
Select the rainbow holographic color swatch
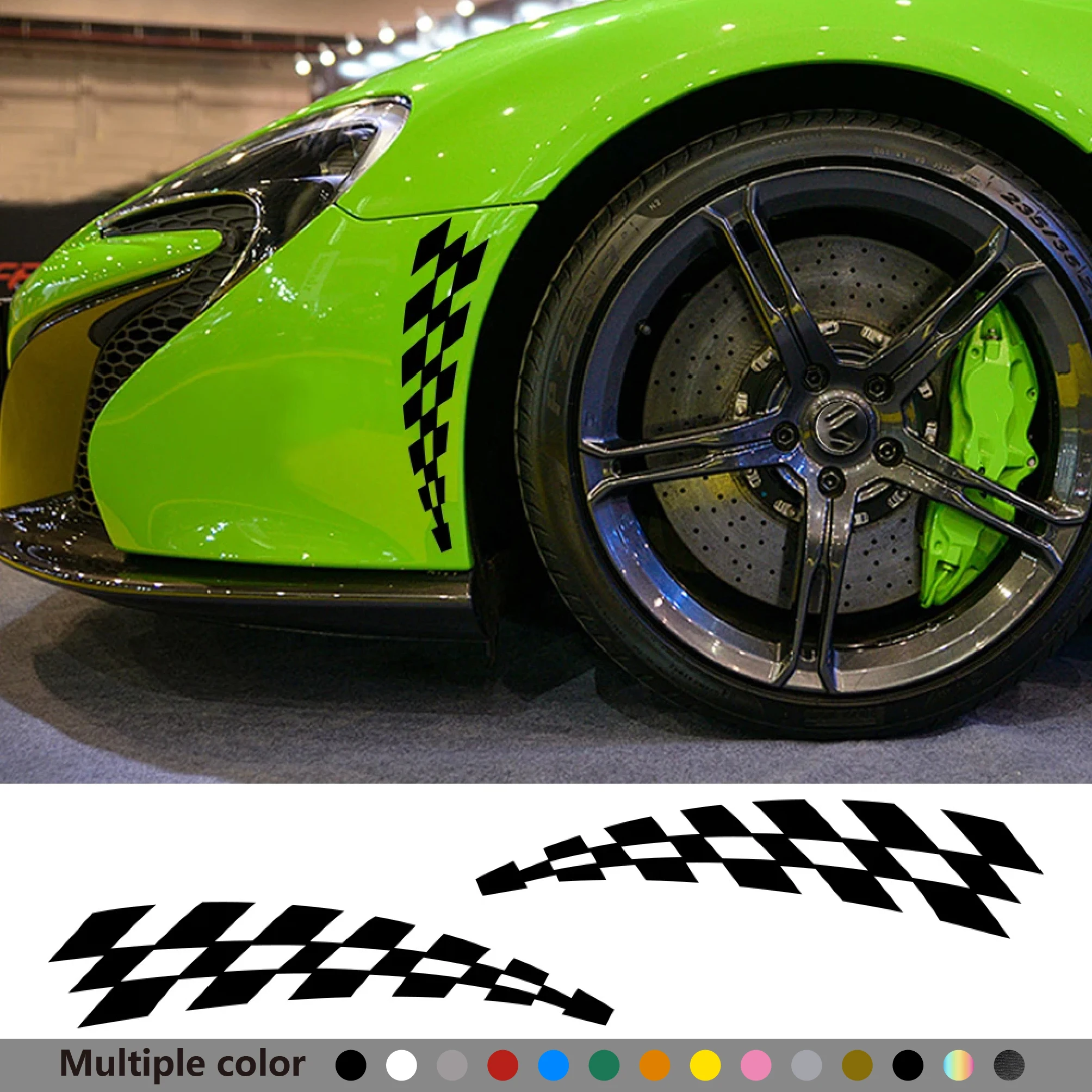coord(959,1065)
